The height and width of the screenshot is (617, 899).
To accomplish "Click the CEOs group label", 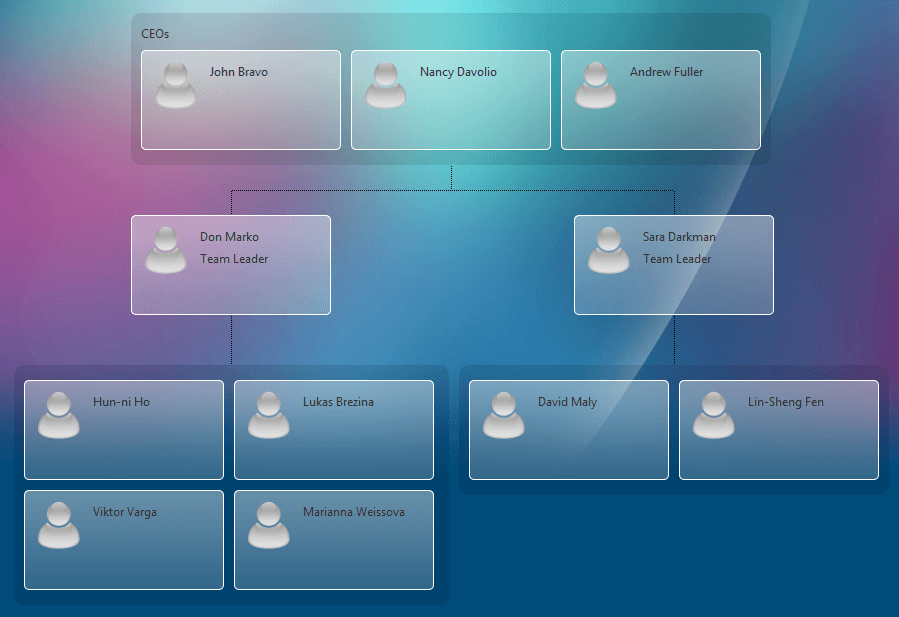I will click(x=155, y=34).
